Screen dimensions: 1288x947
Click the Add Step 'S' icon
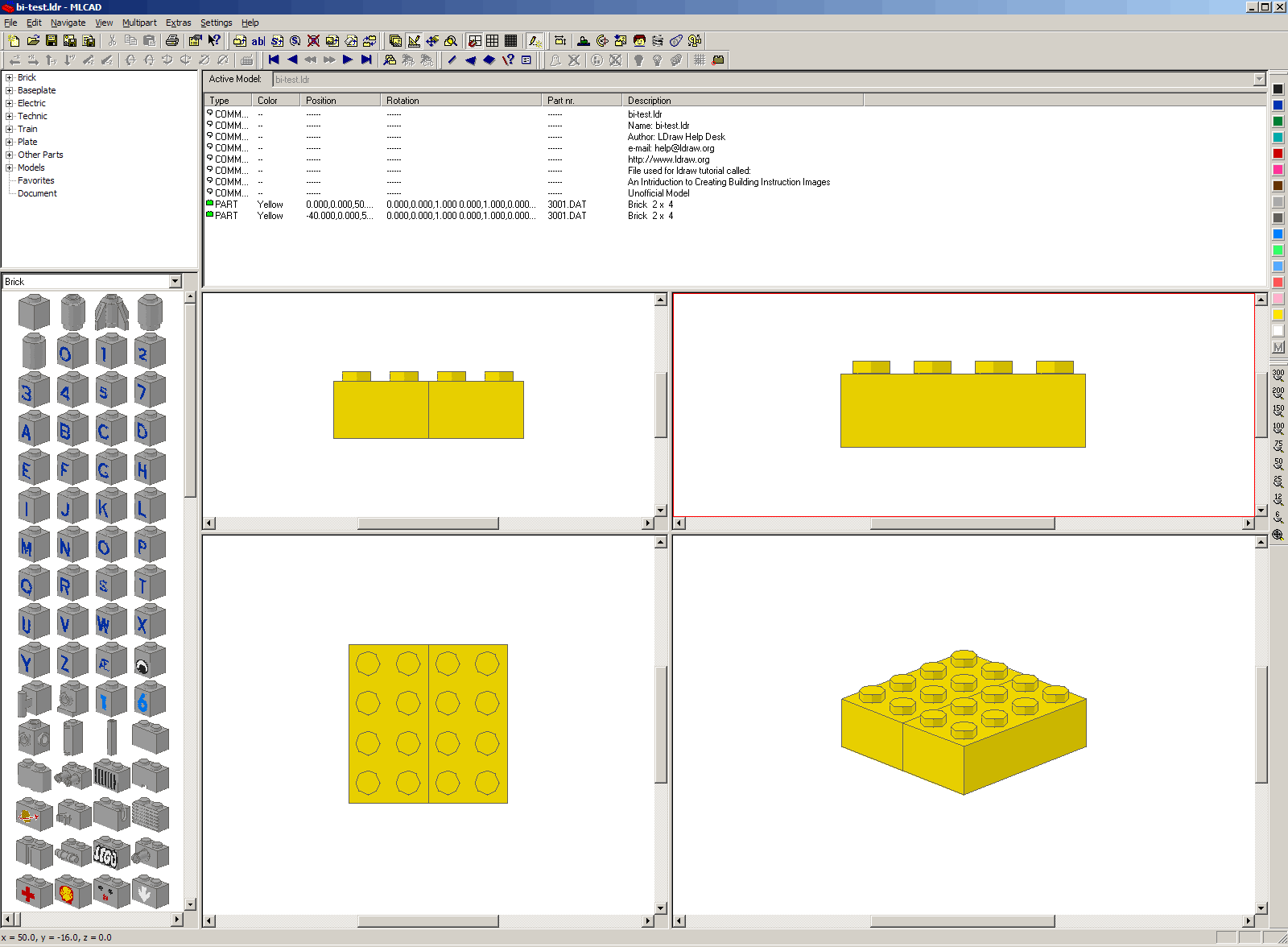click(277, 40)
